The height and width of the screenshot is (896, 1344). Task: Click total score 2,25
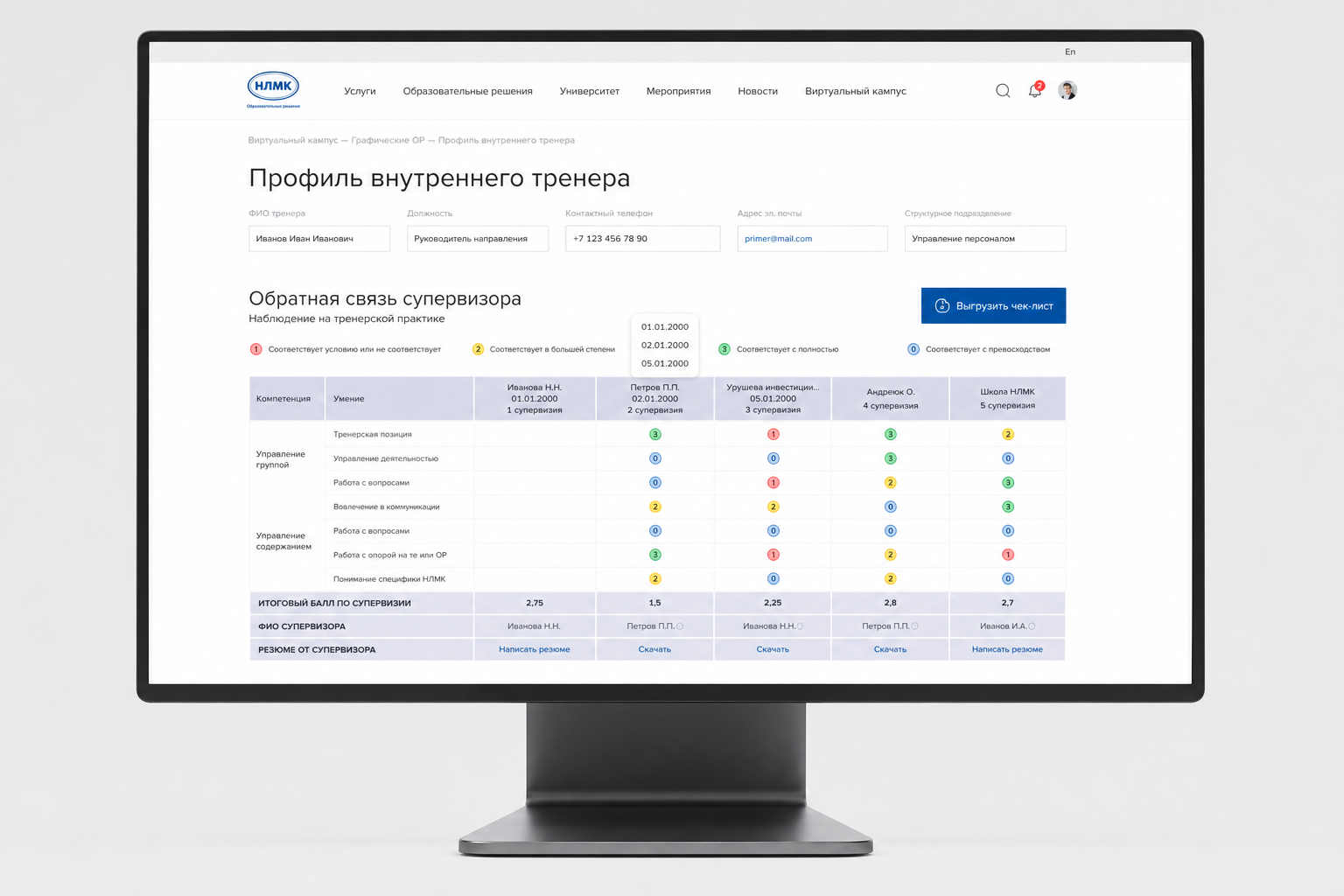click(773, 603)
